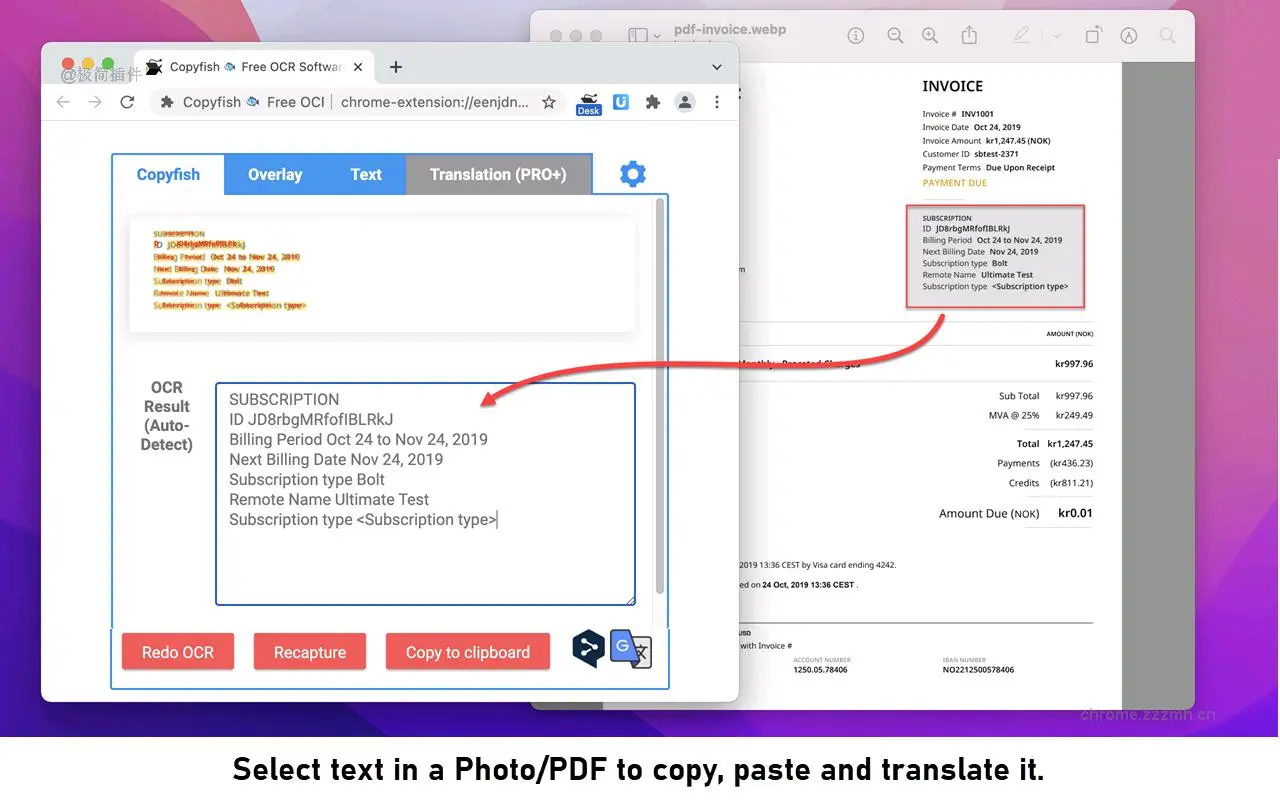Click the Share icon in Preview toolbar

tap(968, 35)
